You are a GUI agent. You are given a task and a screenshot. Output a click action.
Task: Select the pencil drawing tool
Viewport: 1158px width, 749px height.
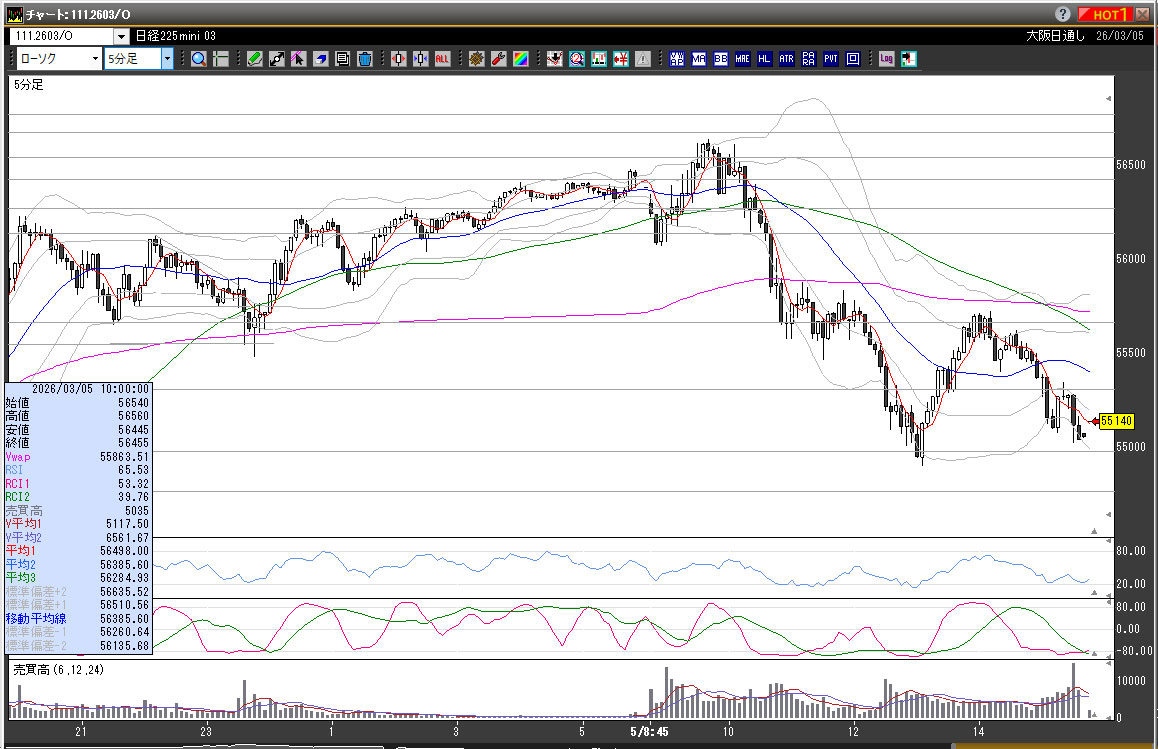(255, 59)
